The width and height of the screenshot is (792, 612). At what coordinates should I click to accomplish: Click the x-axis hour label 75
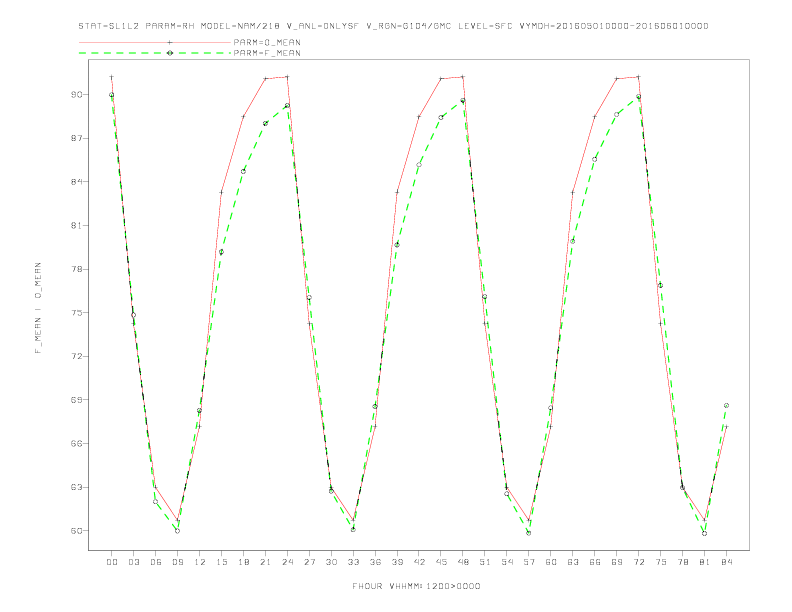pos(661,562)
